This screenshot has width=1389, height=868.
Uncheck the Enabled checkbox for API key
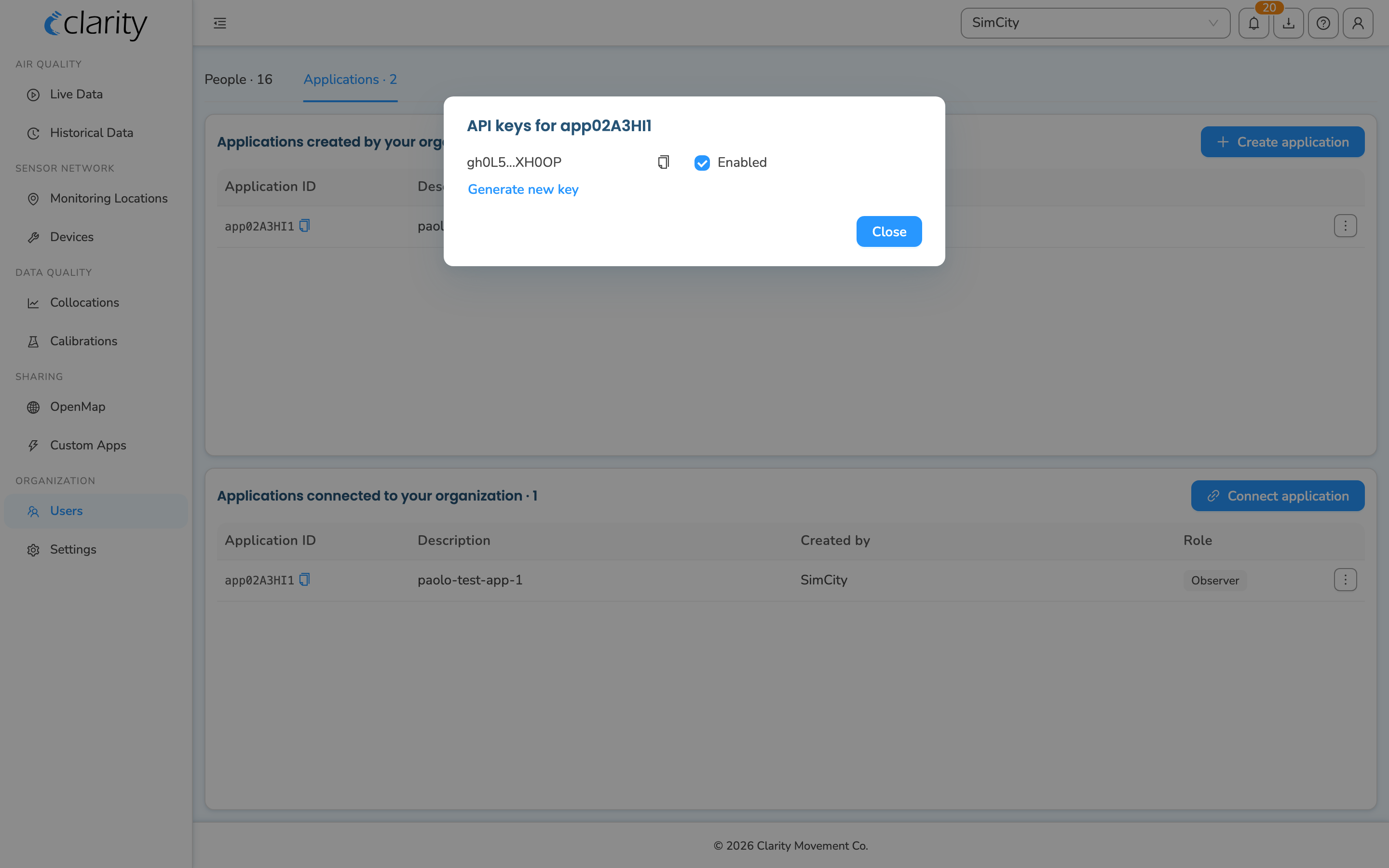tap(702, 163)
